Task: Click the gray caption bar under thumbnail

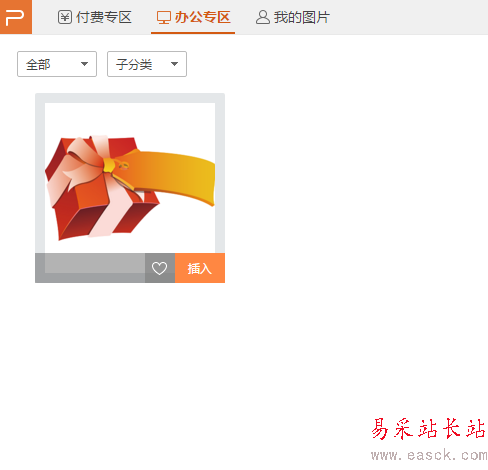Action: (90, 268)
